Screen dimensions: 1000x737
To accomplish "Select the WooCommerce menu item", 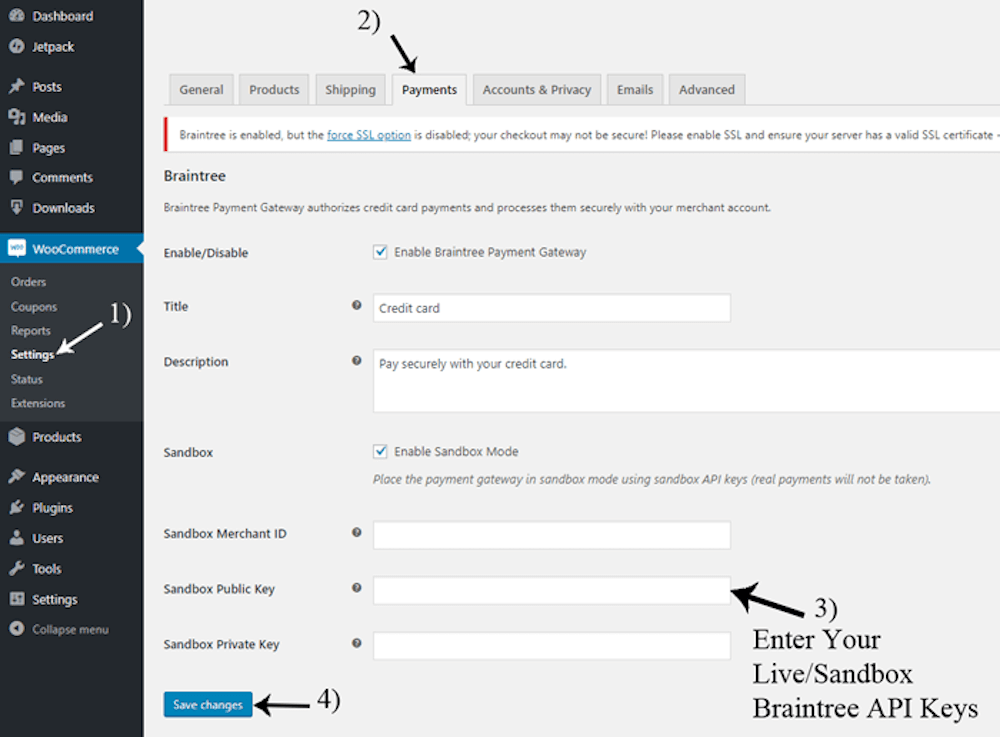I will point(71,248).
